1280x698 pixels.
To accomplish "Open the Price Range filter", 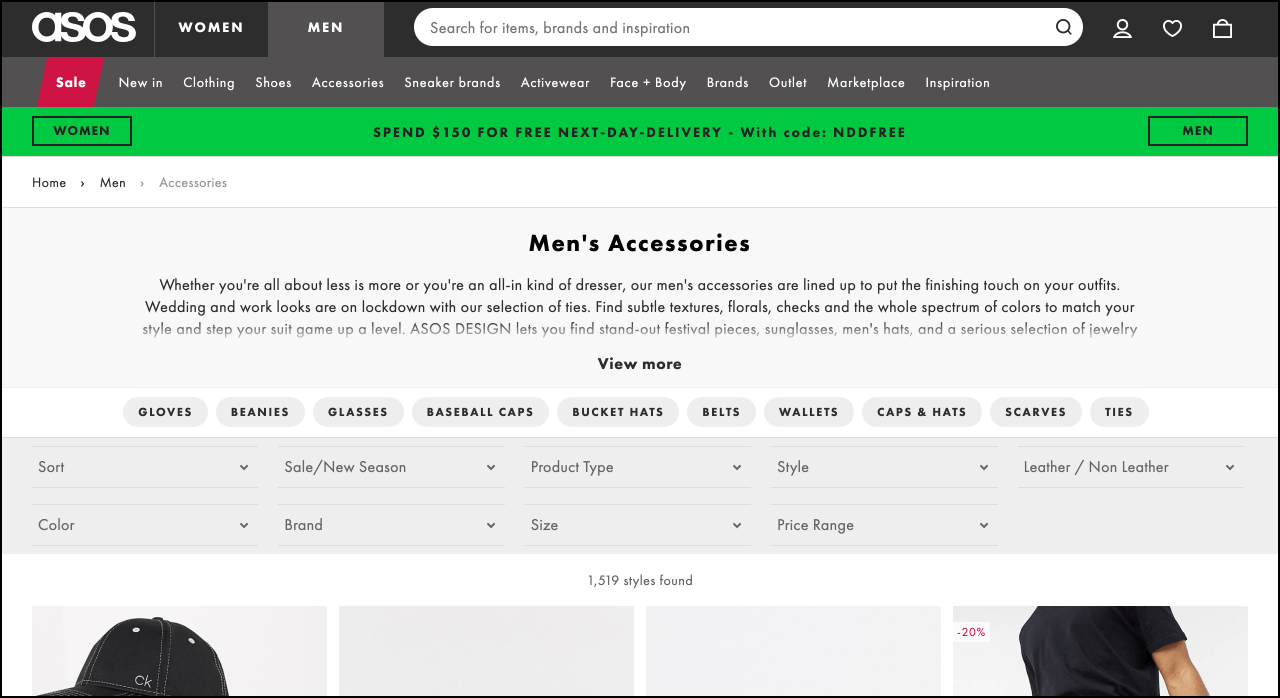I will click(884, 525).
